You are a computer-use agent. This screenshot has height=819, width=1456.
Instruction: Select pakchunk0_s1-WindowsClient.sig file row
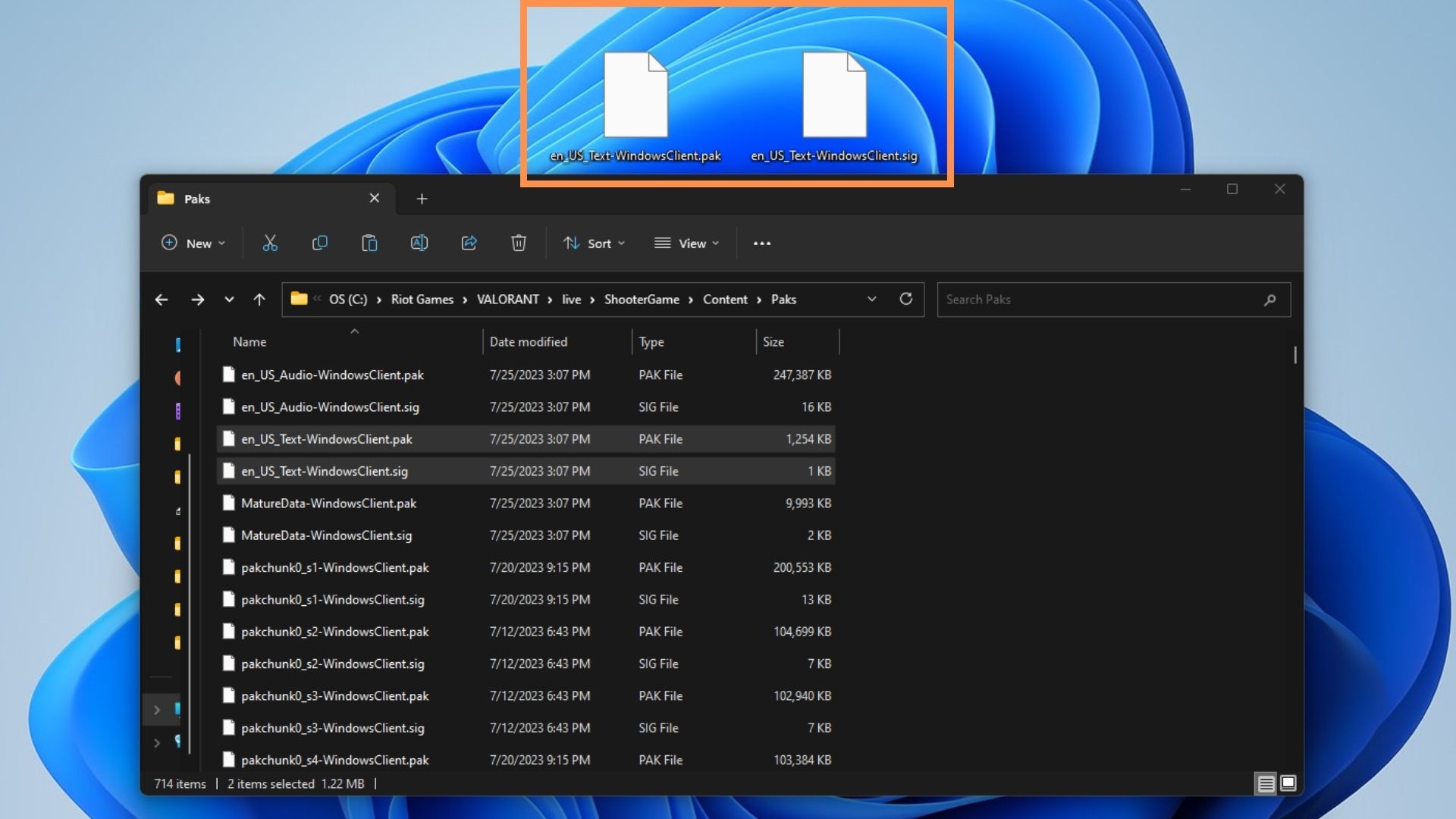tap(526, 600)
